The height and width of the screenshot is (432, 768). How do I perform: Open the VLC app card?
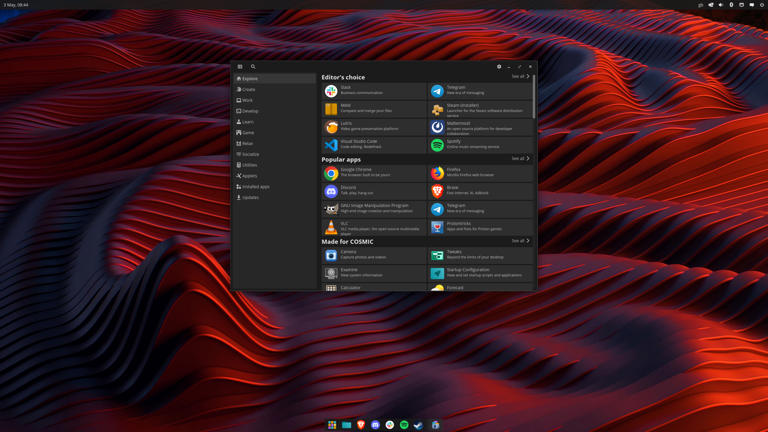click(x=374, y=227)
